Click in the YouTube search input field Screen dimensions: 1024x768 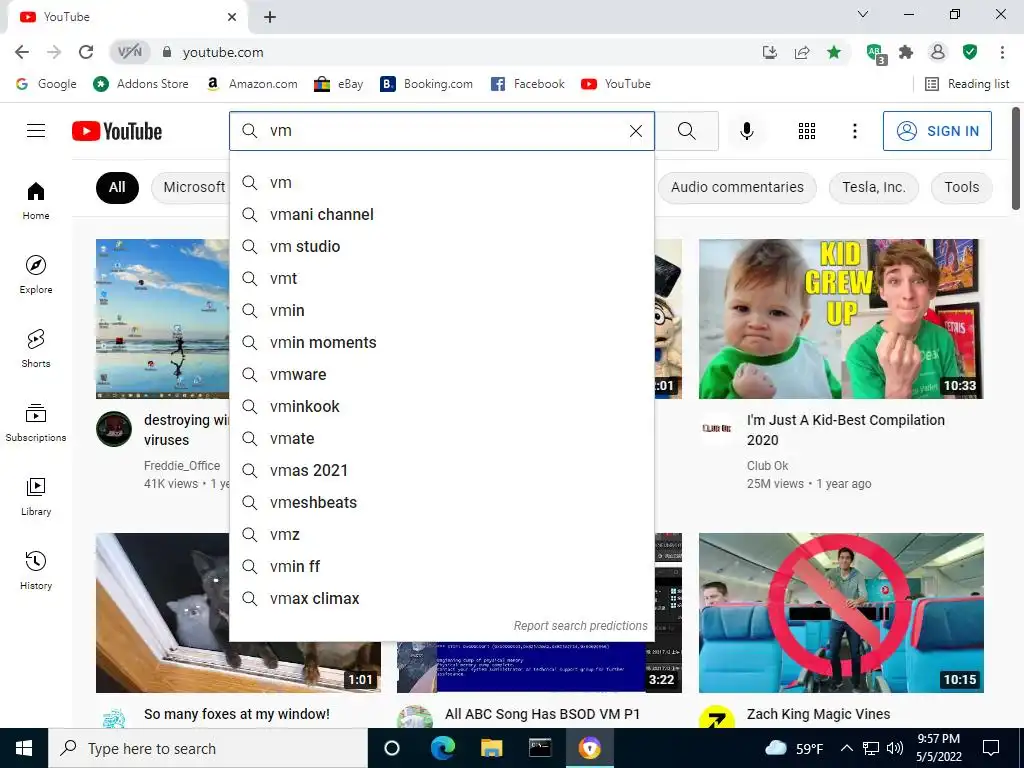point(442,131)
